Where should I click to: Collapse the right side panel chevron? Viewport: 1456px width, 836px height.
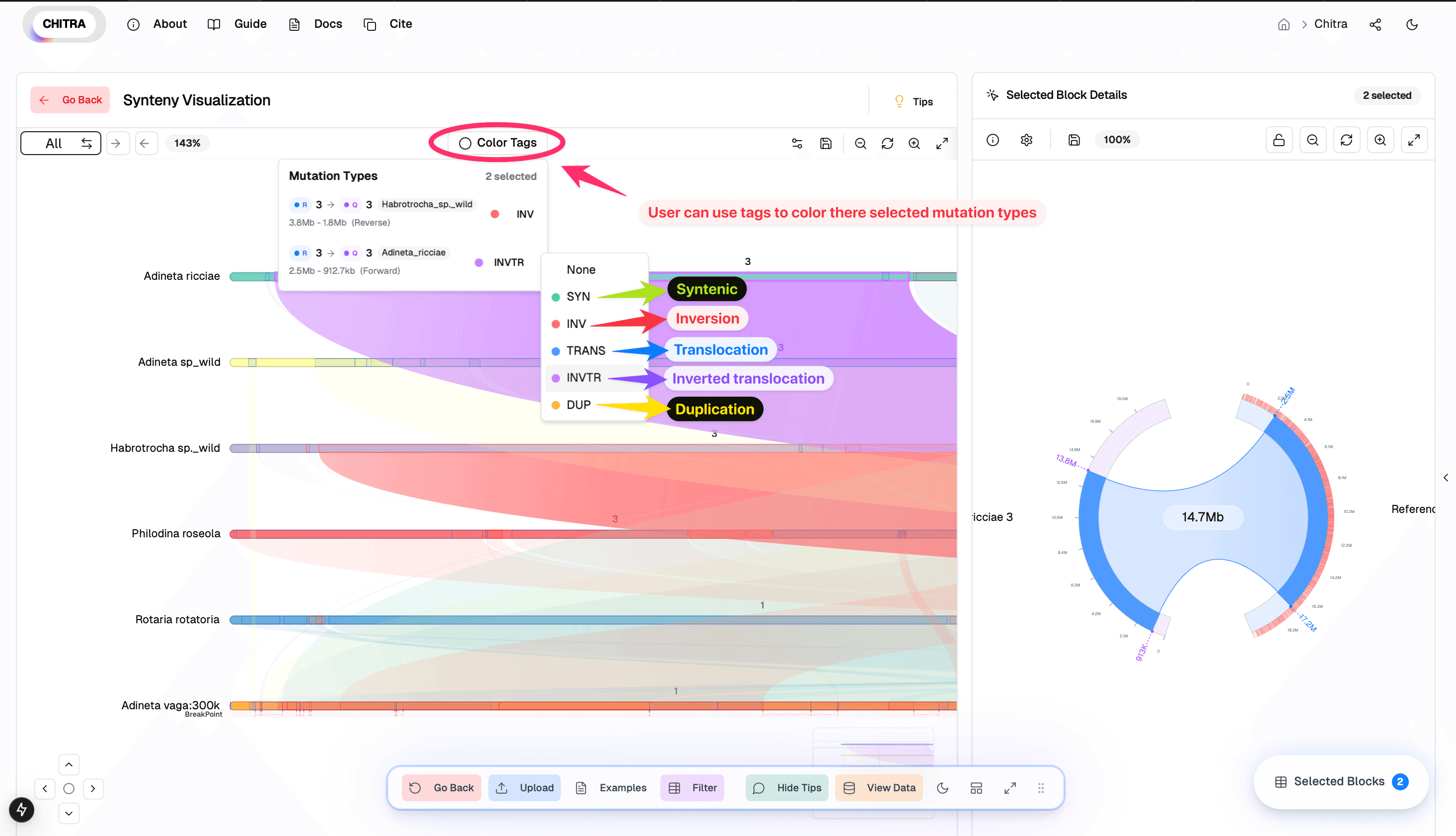[x=1445, y=478]
